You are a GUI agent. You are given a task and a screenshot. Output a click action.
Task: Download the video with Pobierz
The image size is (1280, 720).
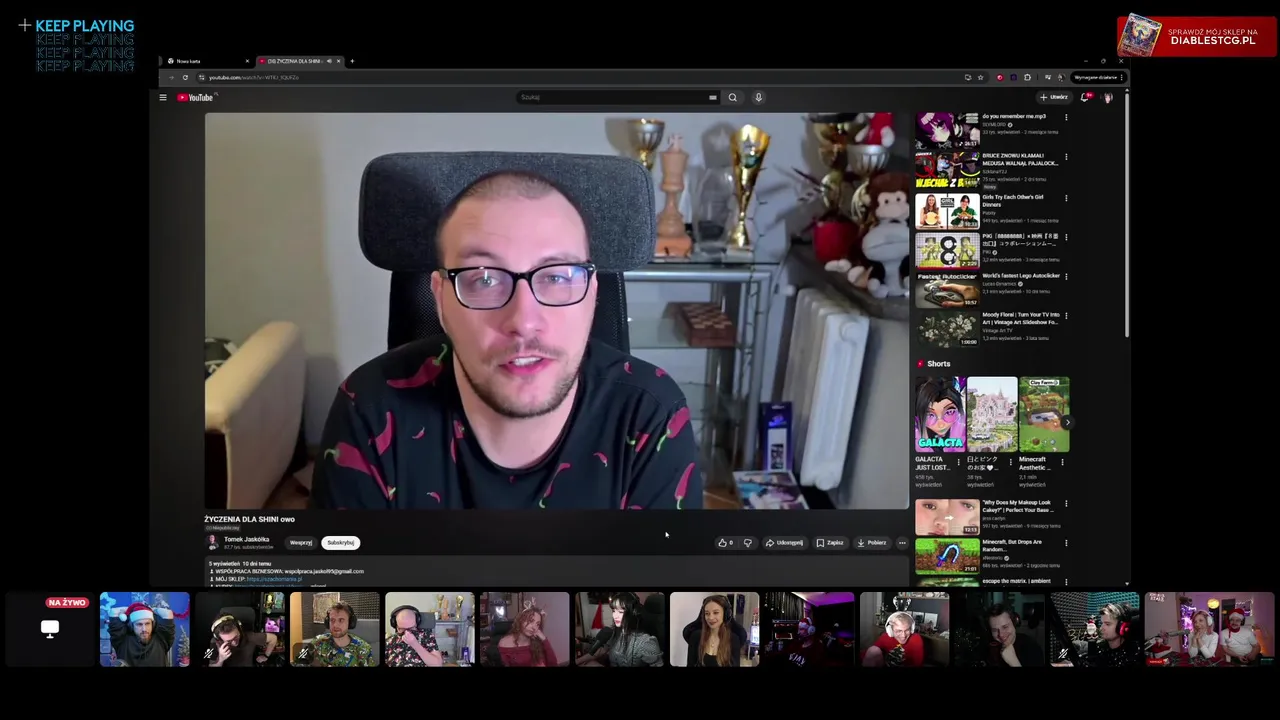tap(872, 543)
